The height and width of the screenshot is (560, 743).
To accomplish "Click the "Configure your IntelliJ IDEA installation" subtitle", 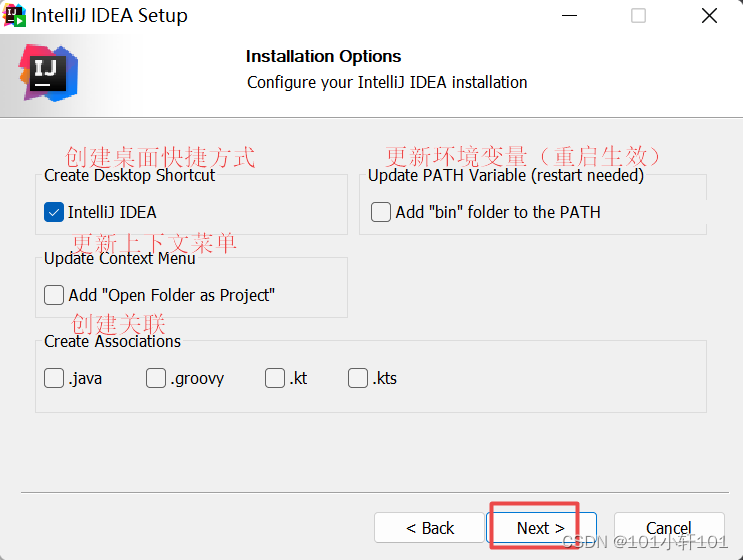I will 387,82.
